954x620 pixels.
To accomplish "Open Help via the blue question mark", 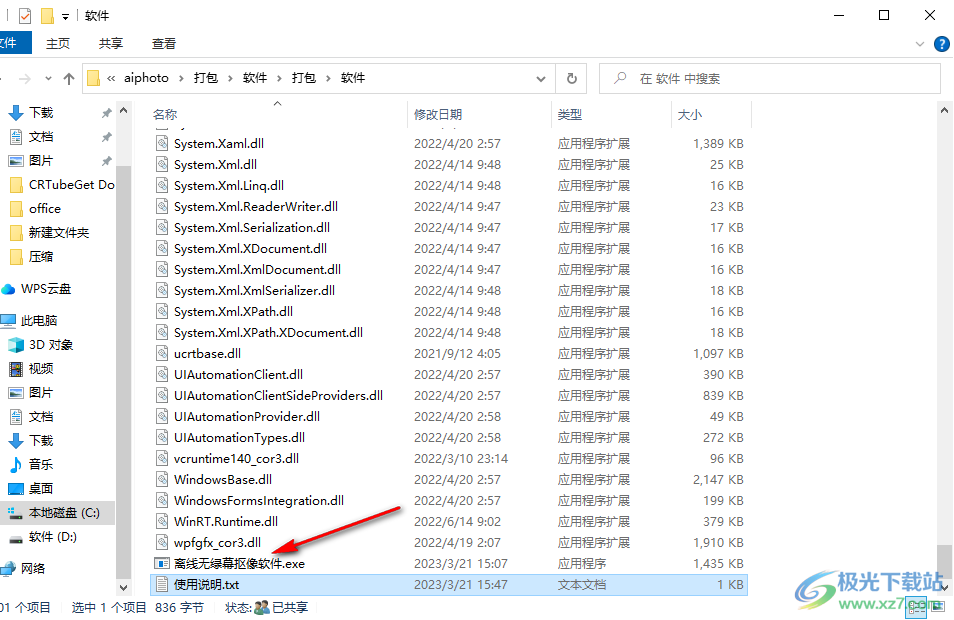I will (941, 43).
